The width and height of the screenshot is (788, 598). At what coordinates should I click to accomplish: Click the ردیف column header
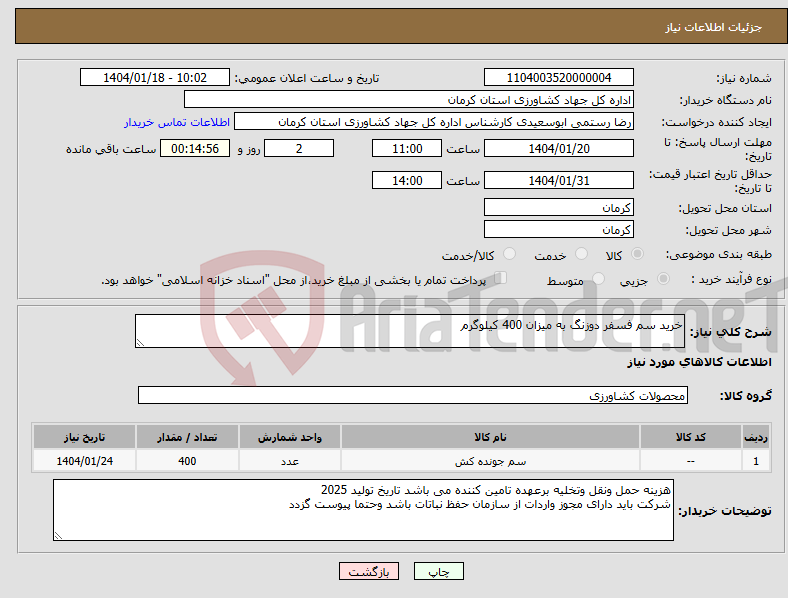pyautogui.click(x=756, y=437)
